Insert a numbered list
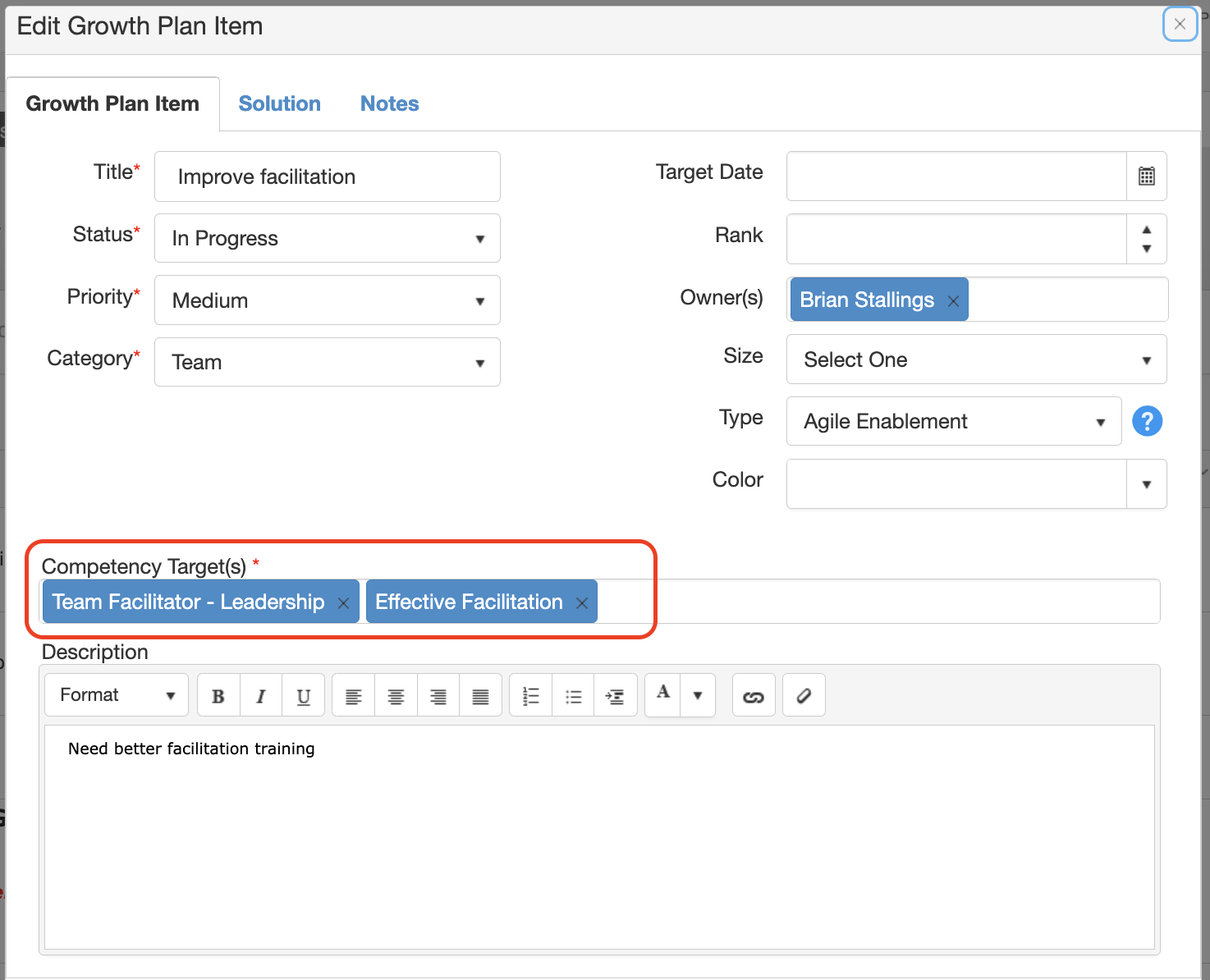 coord(531,696)
